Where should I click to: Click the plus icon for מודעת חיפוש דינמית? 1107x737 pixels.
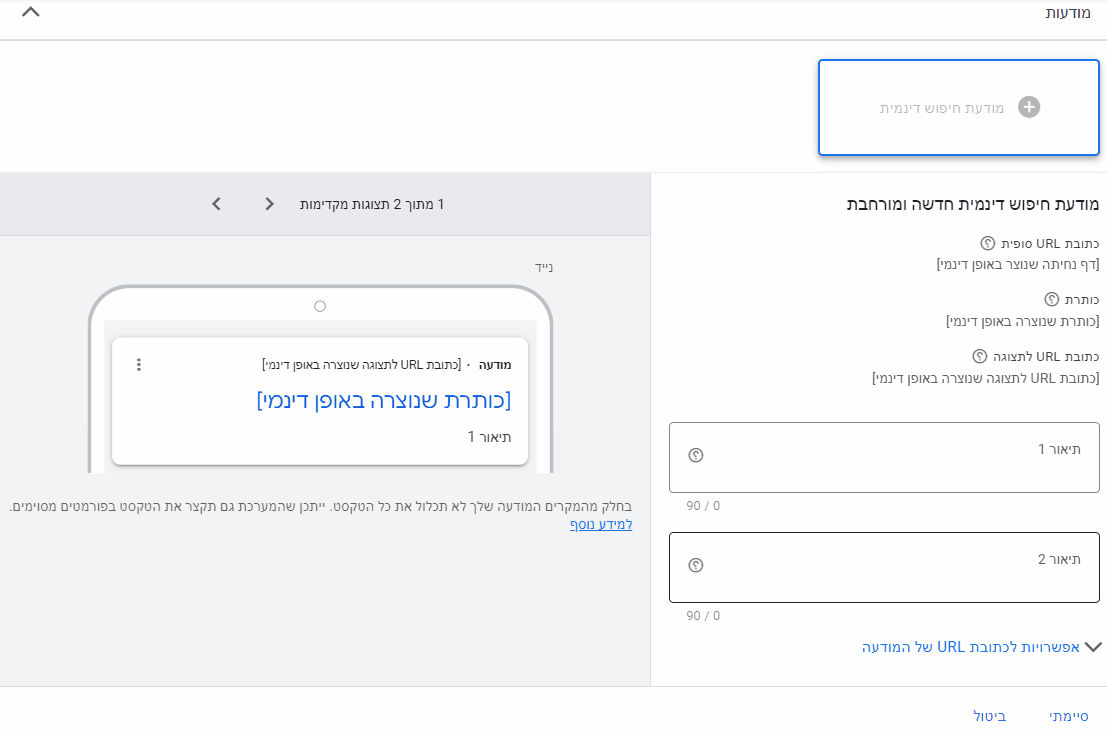(x=1029, y=107)
